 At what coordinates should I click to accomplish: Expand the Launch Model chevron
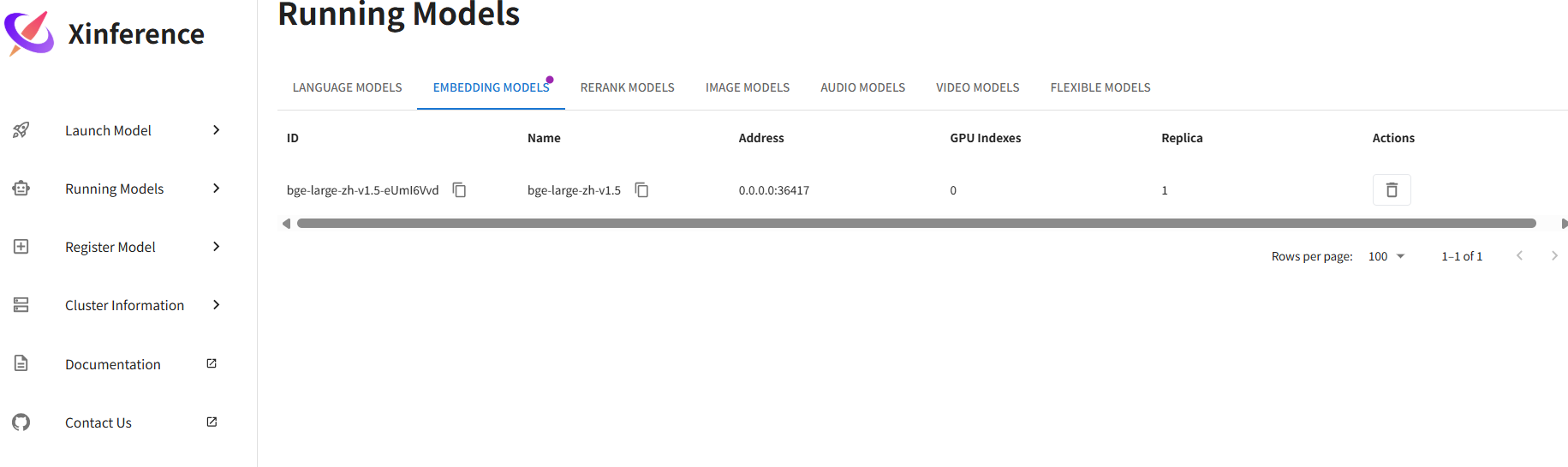pos(217,130)
